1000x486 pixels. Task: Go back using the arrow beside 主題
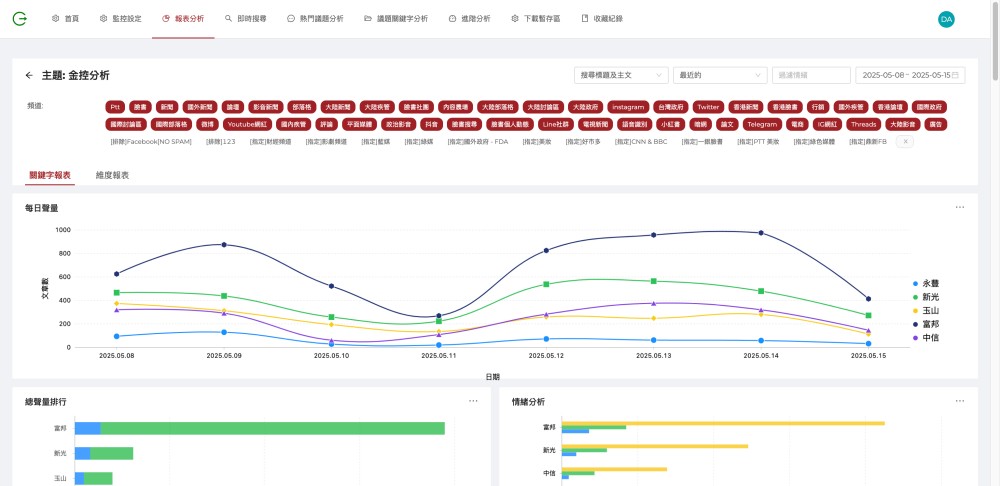click(x=29, y=75)
